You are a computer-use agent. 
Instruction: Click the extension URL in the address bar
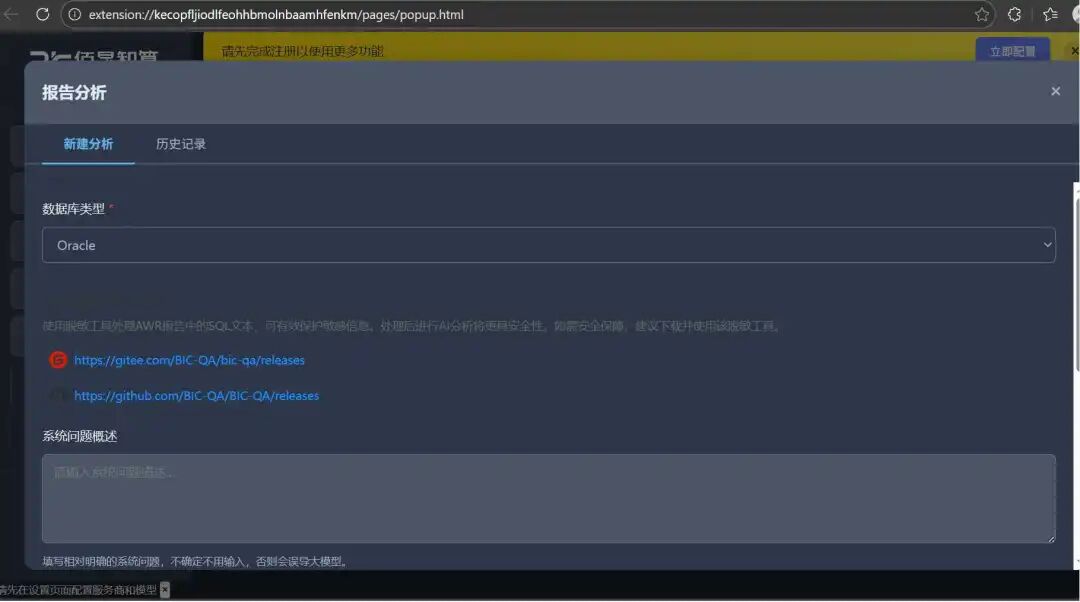pyautogui.click(x=276, y=14)
